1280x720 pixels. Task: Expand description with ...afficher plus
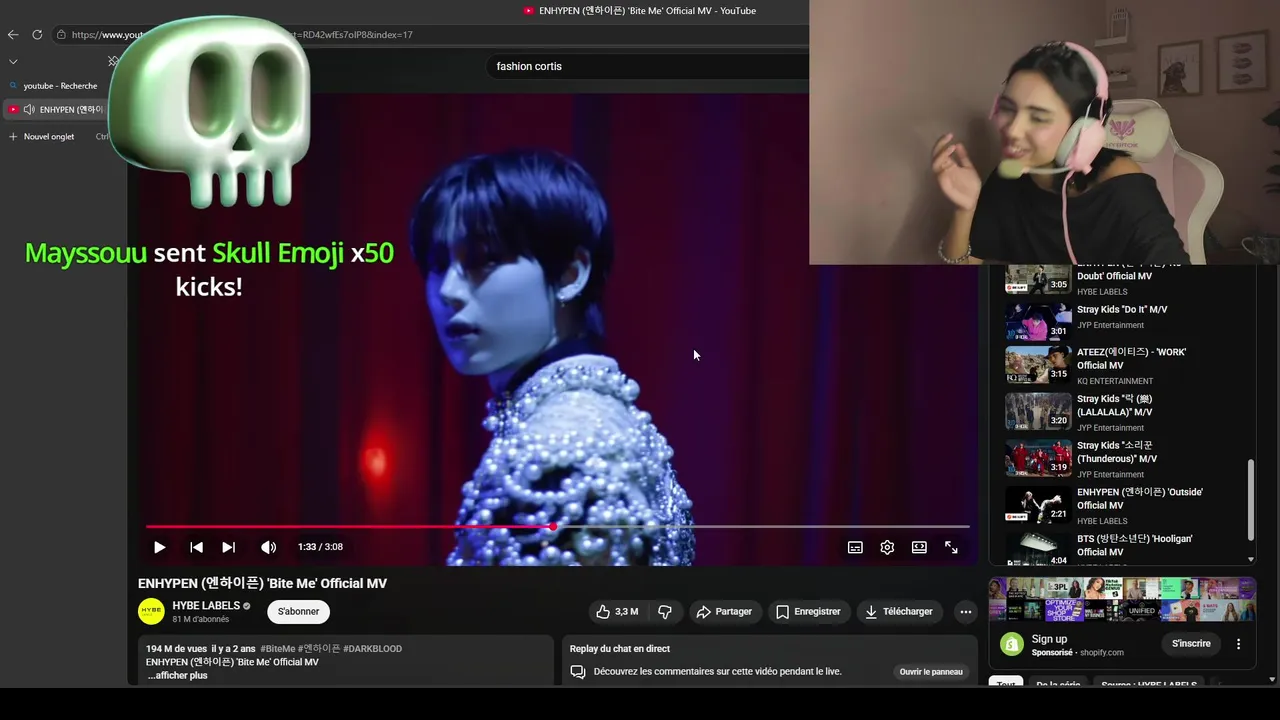tap(178, 675)
